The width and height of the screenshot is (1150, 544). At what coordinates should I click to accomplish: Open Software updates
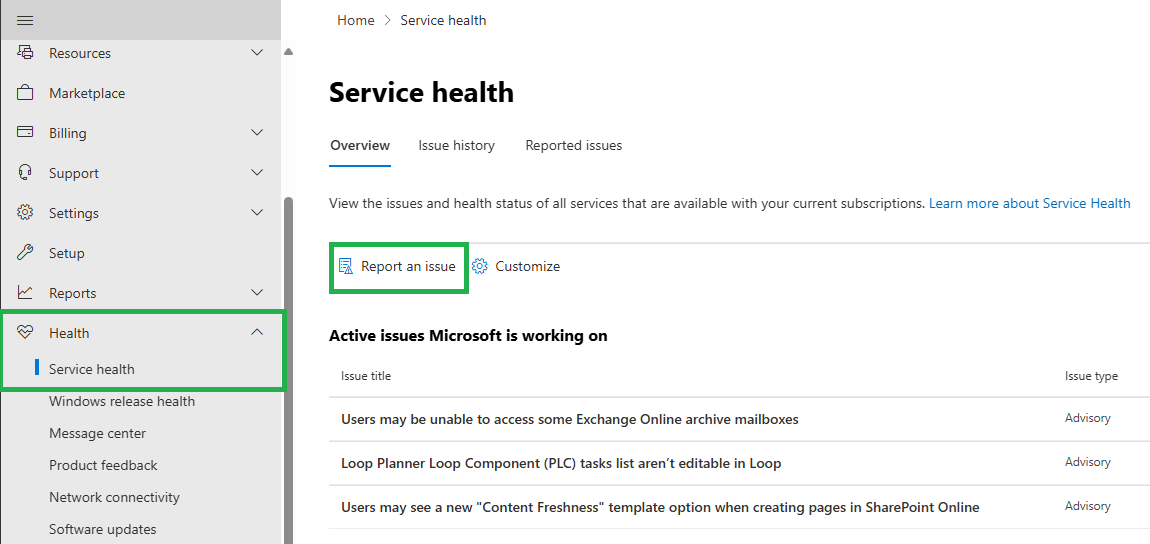103,529
